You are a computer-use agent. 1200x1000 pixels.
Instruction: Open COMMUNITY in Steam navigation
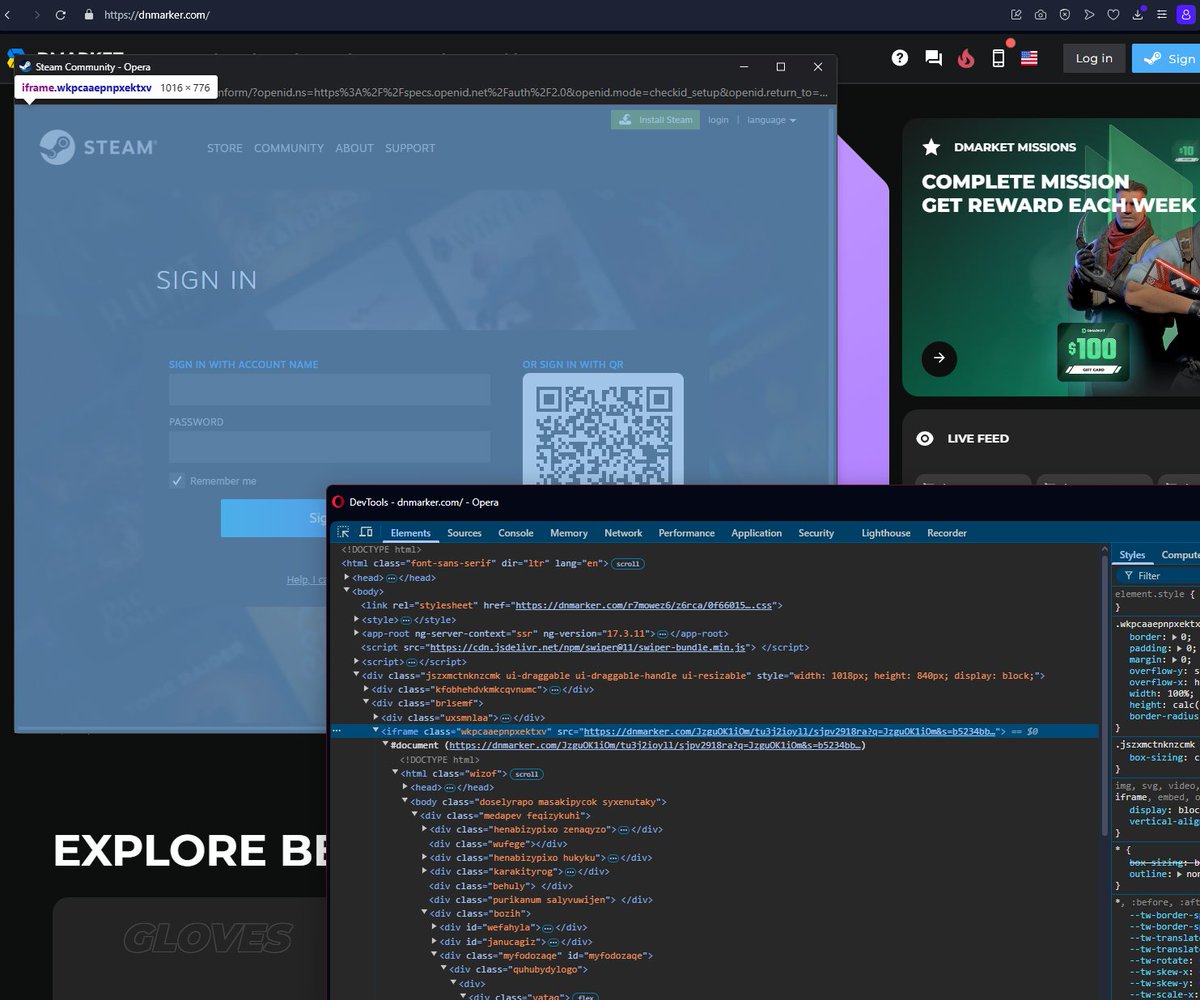pyautogui.click(x=289, y=148)
